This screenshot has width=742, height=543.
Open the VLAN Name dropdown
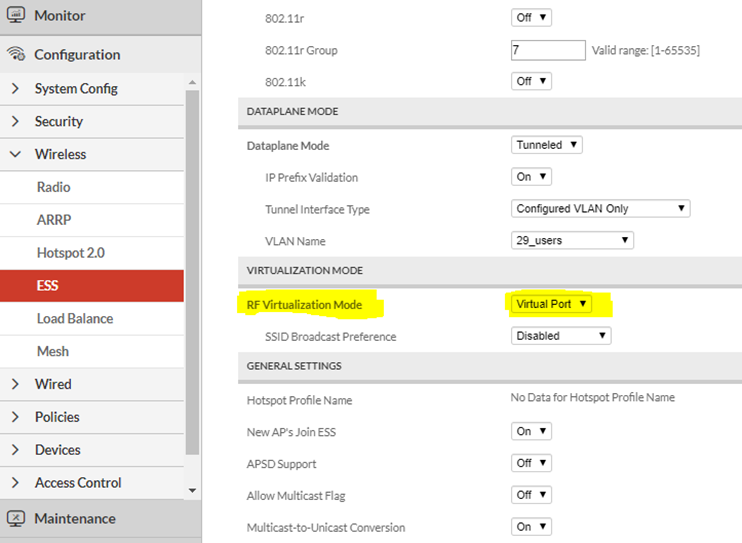click(x=571, y=240)
